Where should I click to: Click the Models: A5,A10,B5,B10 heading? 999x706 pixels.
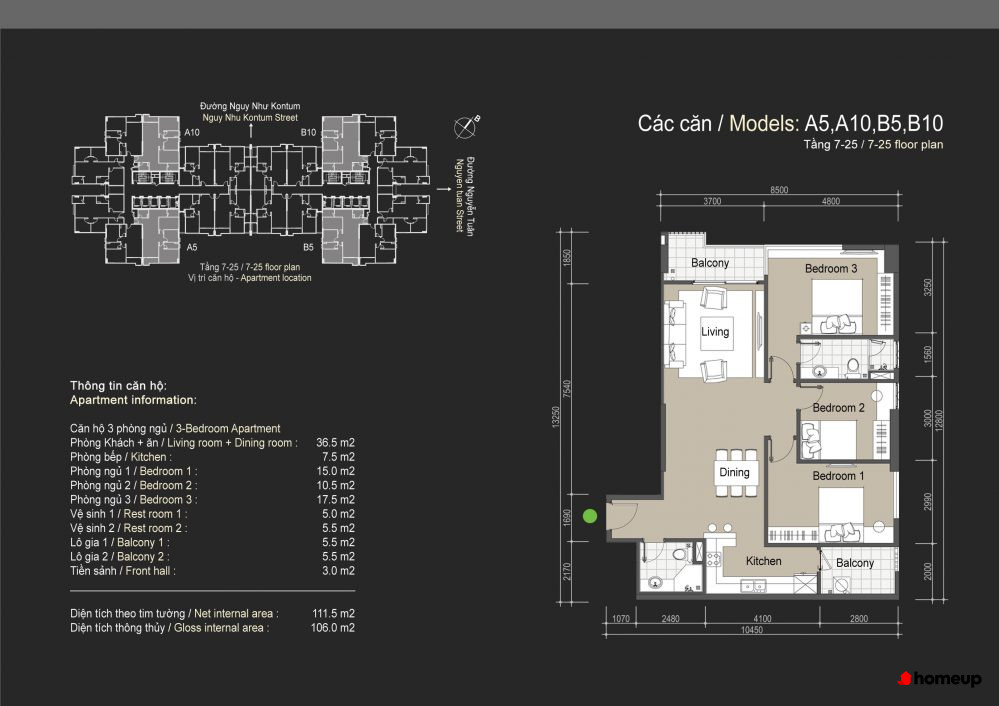pos(790,124)
